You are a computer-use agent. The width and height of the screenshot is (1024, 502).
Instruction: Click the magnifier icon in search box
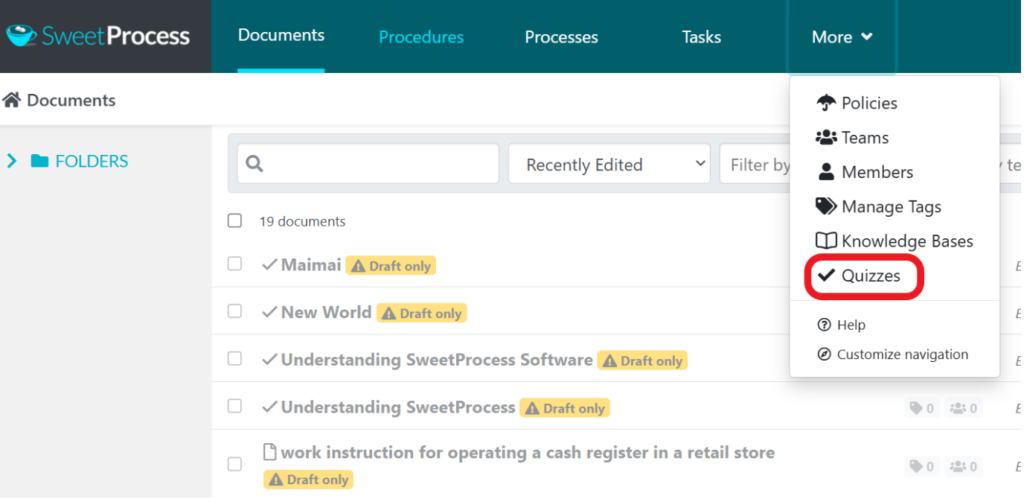point(255,164)
